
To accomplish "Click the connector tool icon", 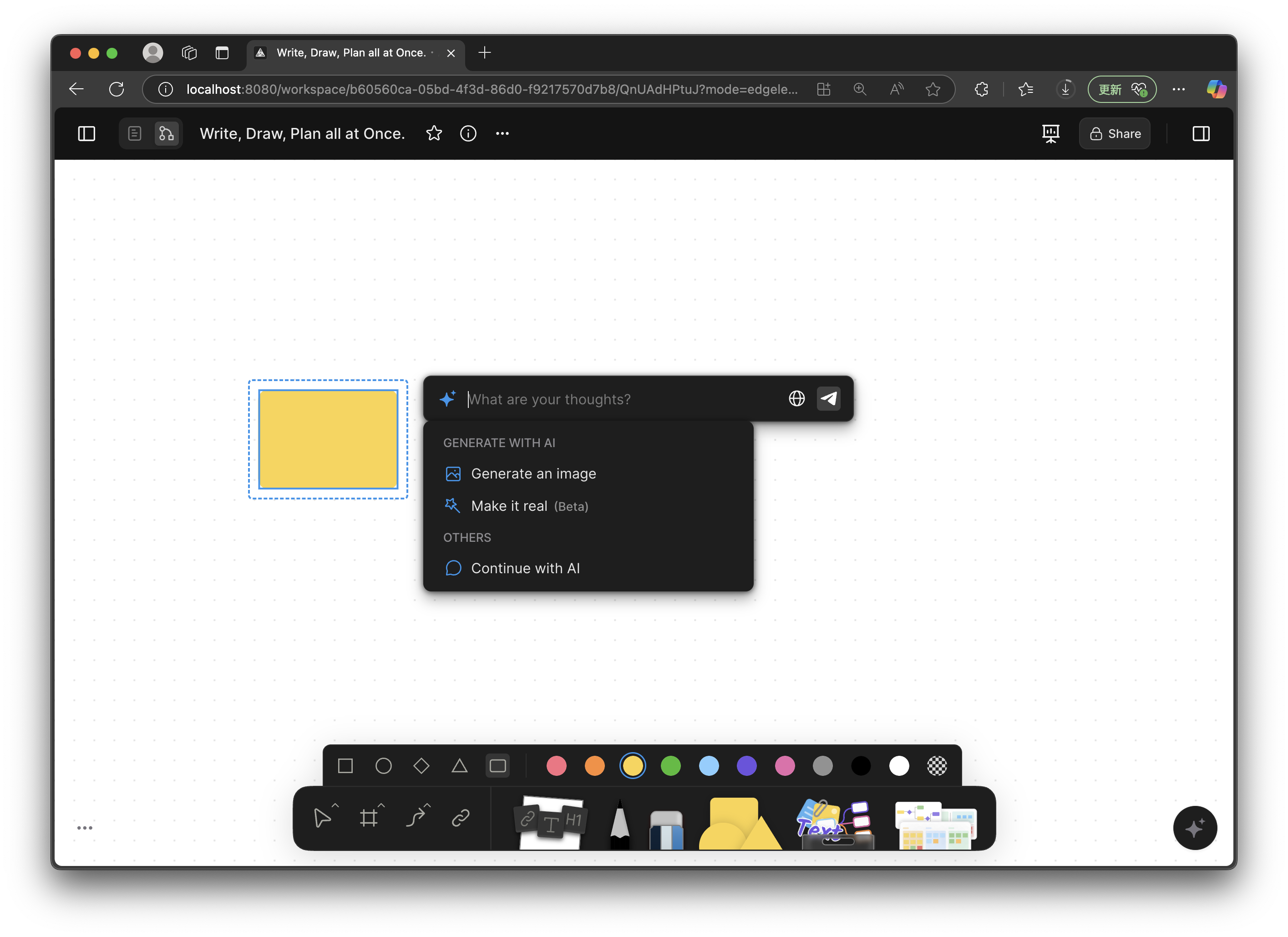I will 416,818.
